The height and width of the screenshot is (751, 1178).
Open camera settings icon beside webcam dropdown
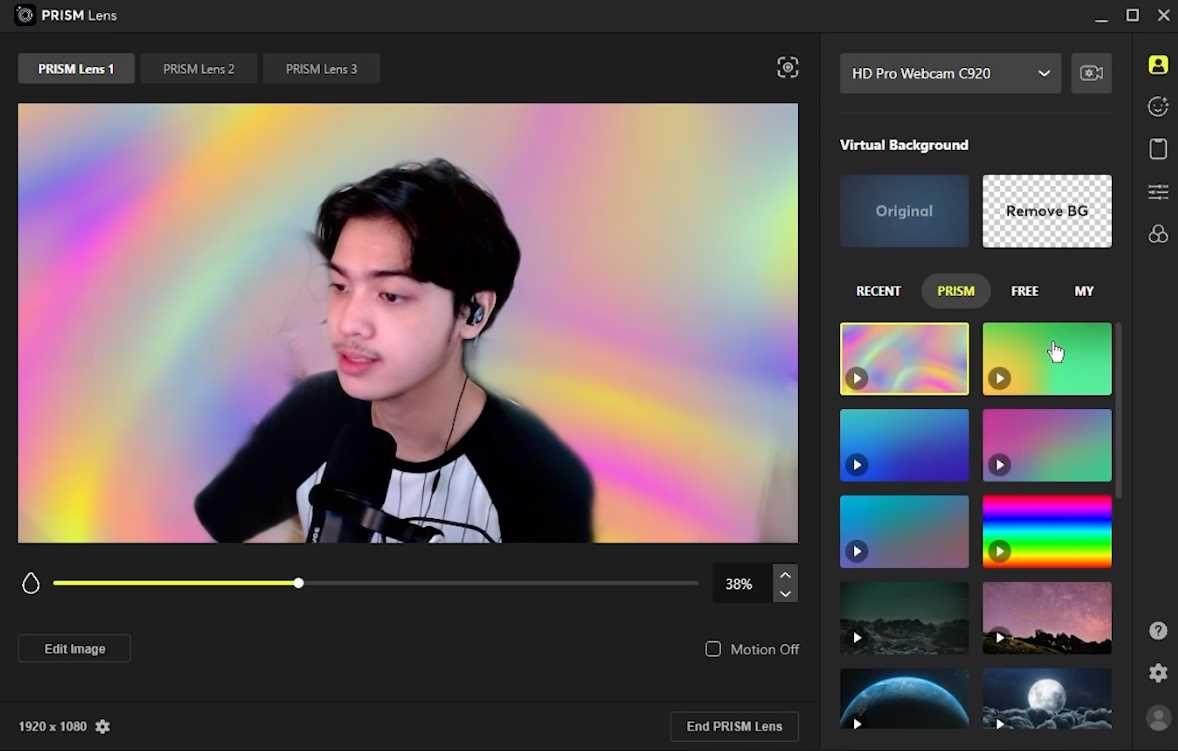point(1091,73)
